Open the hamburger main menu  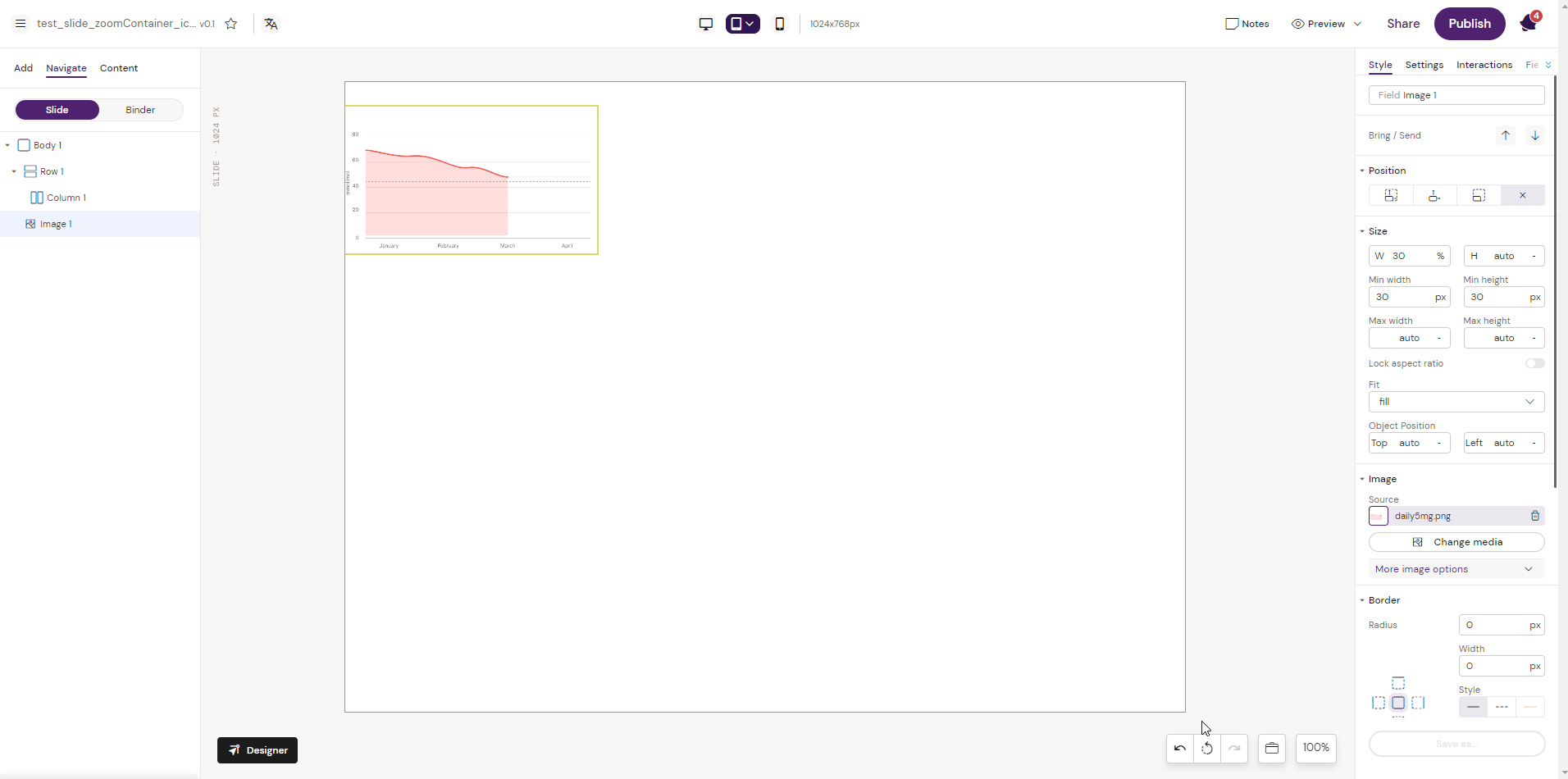click(21, 24)
